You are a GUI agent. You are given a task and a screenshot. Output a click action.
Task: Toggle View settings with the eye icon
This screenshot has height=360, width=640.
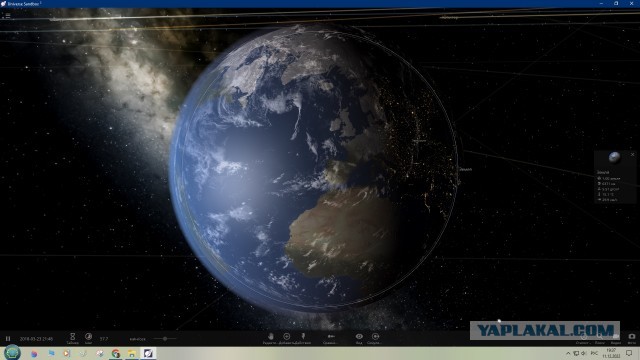[359, 336]
